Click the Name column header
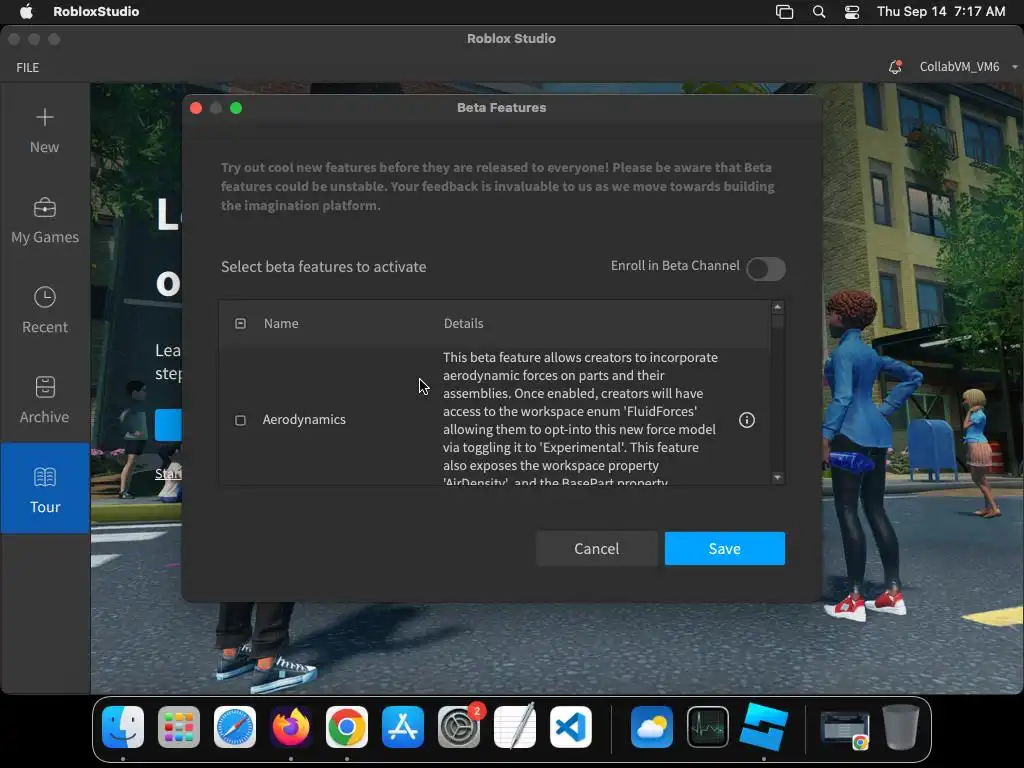This screenshot has width=1024, height=768. (x=281, y=323)
